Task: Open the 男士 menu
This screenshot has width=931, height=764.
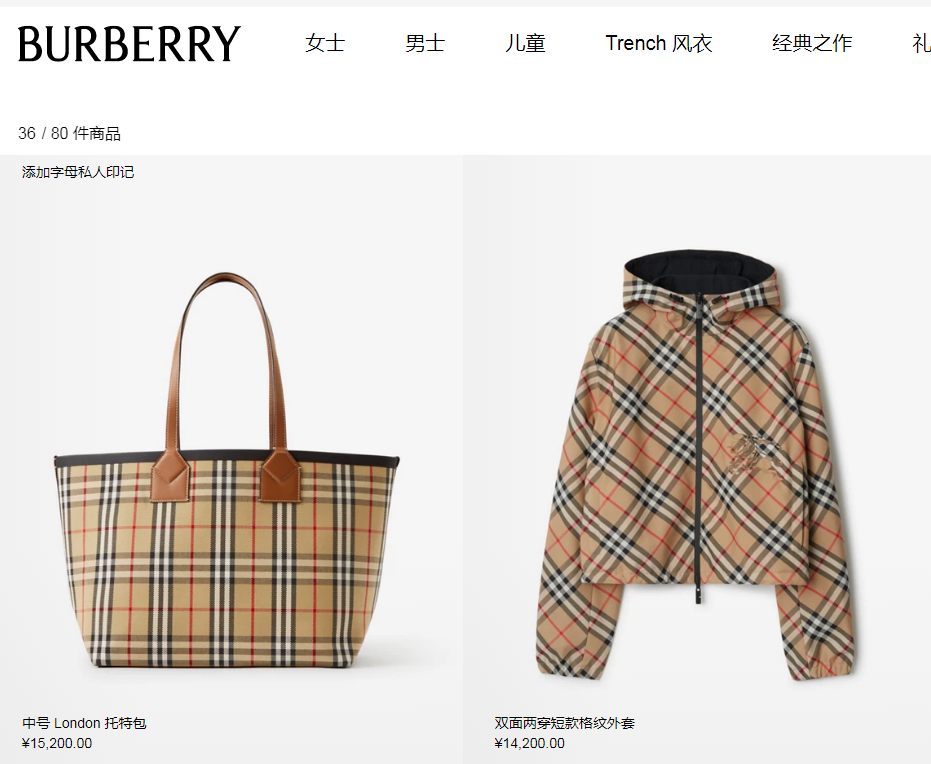Action: pos(425,43)
